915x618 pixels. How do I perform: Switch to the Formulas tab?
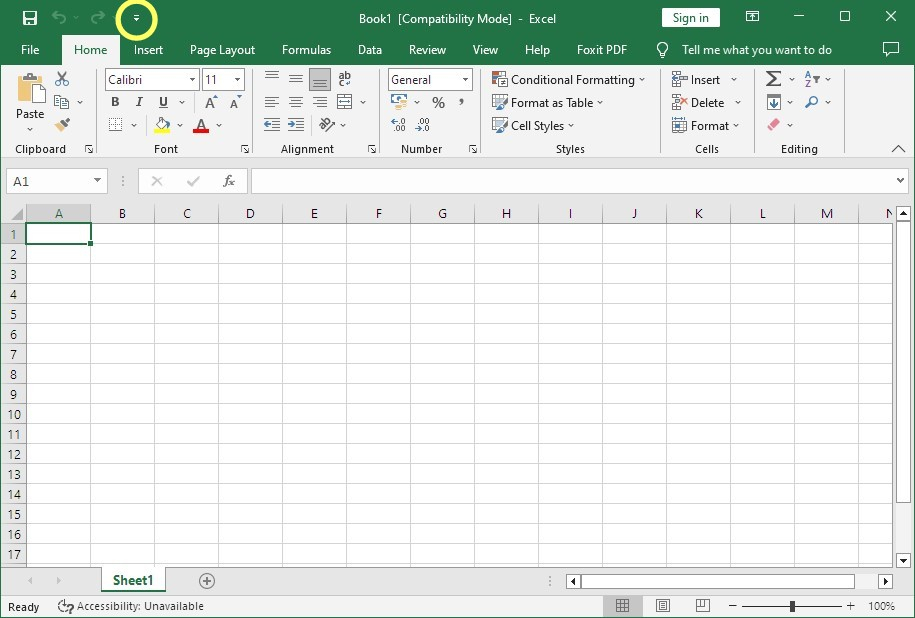pyautogui.click(x=306, y=50)
